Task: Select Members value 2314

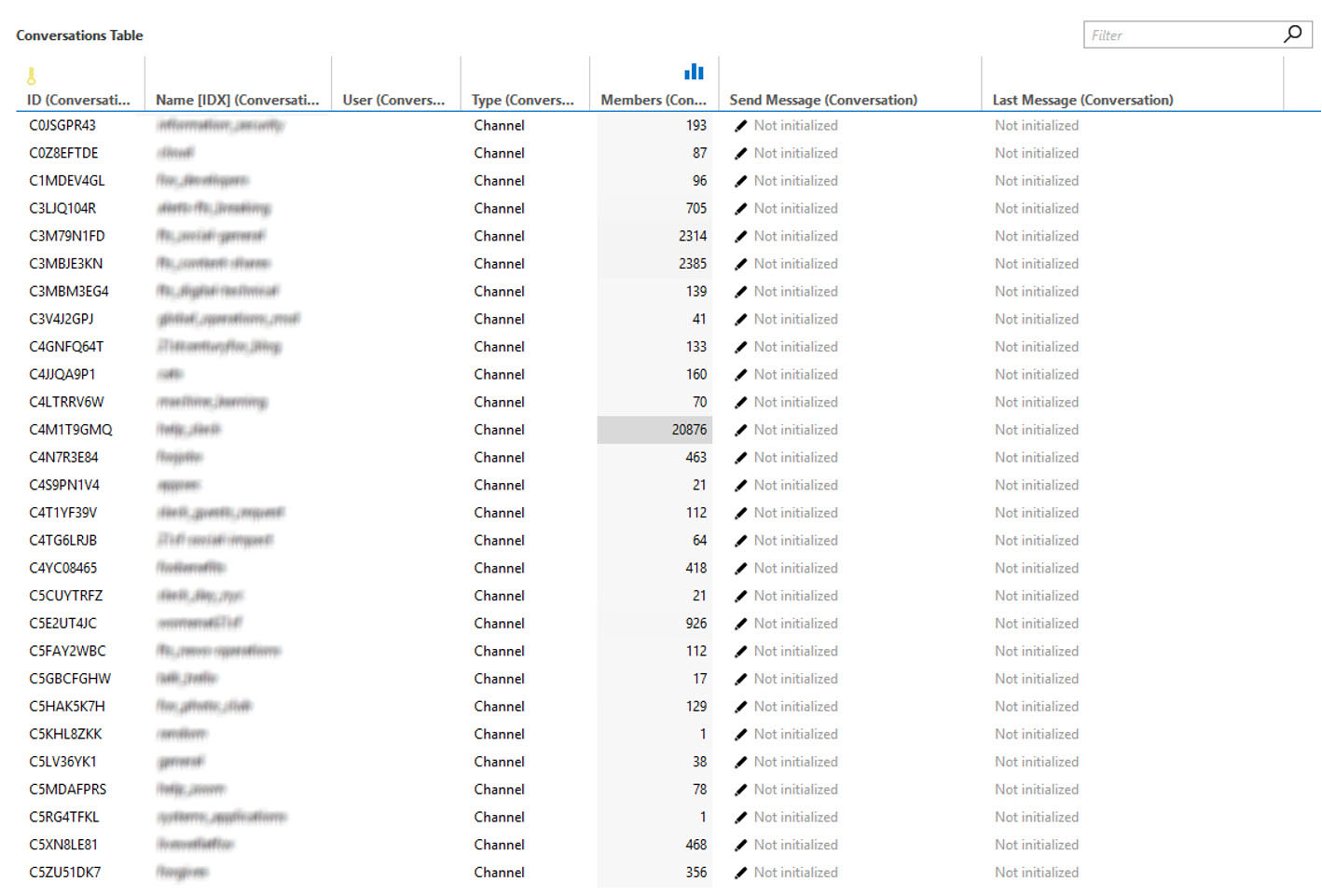Action: click(x=693, y=236)
